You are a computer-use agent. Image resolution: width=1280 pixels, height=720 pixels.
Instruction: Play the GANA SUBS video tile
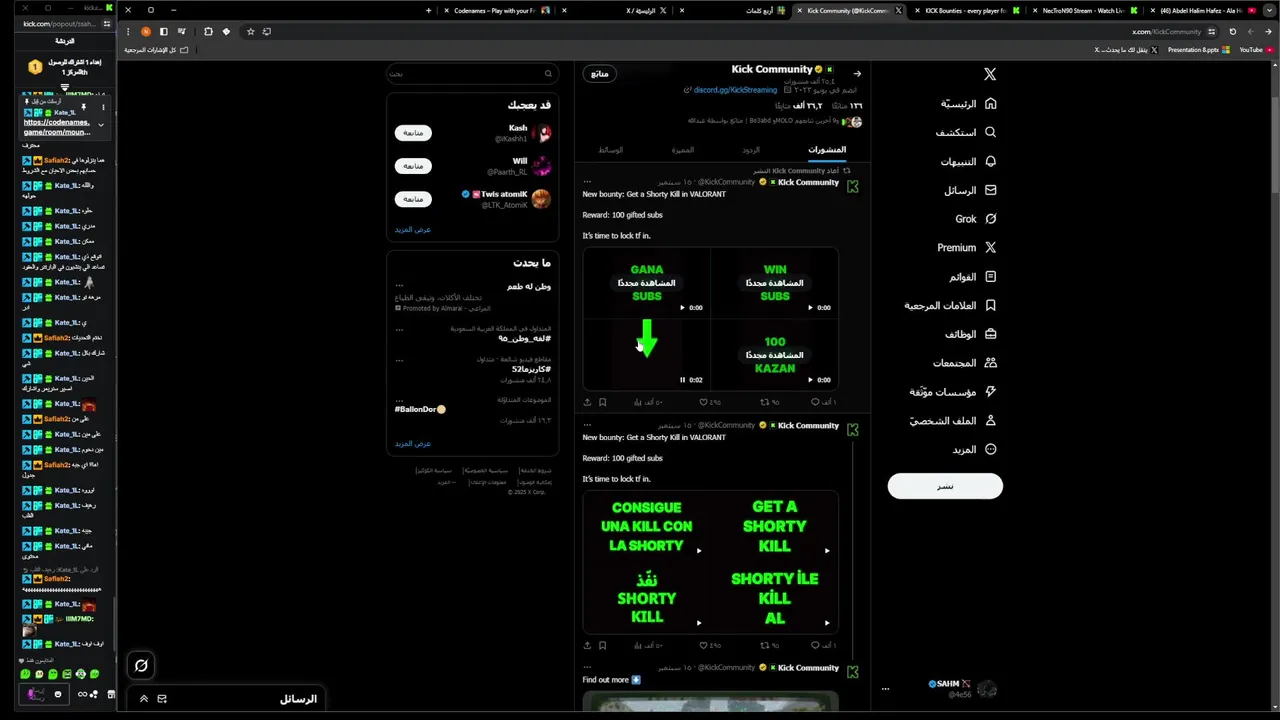coord(646,283)
